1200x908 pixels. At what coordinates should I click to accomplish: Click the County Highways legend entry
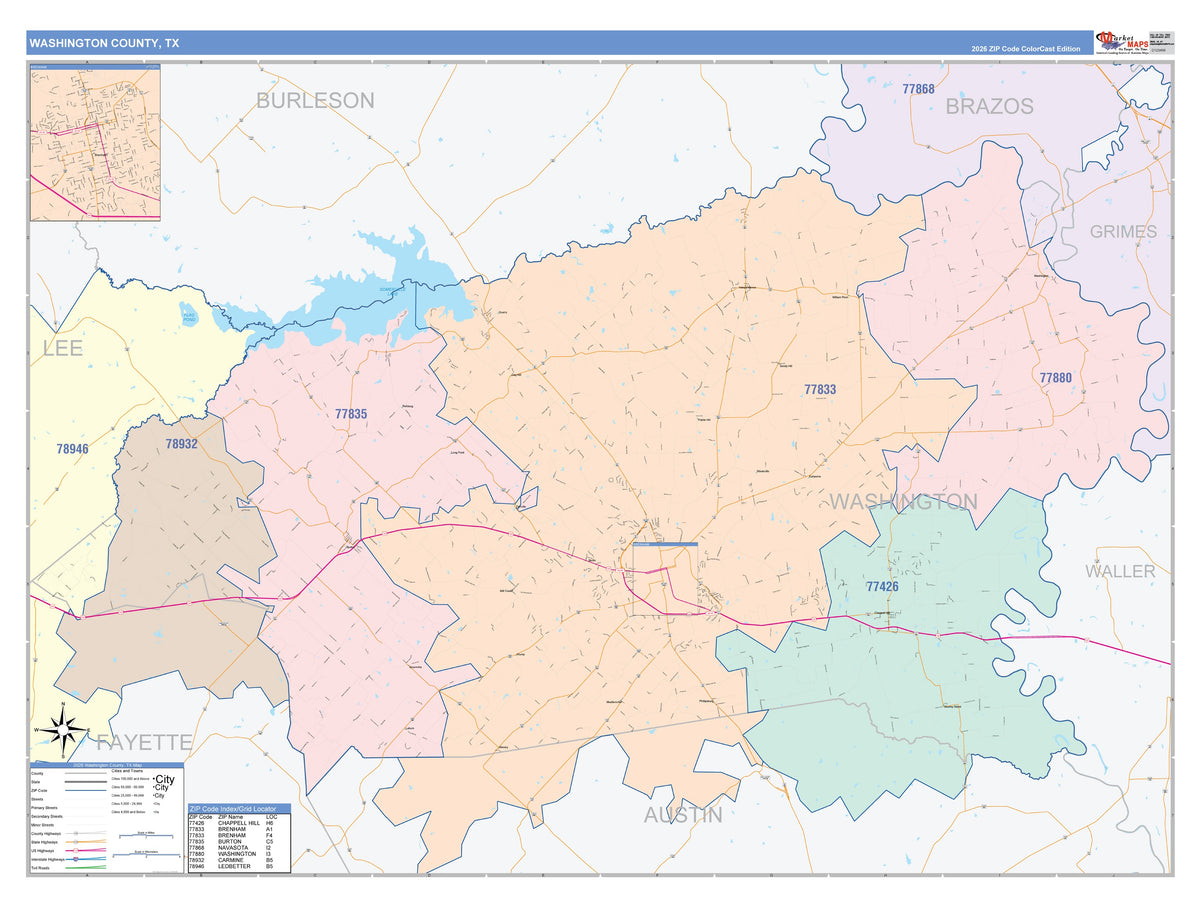coord(69,833)
